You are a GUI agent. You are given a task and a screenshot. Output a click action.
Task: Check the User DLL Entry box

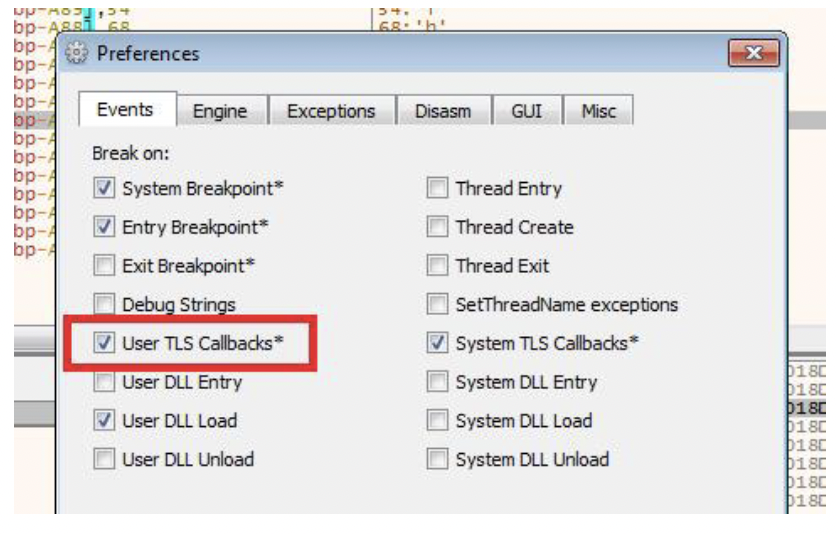pos(104,382)
